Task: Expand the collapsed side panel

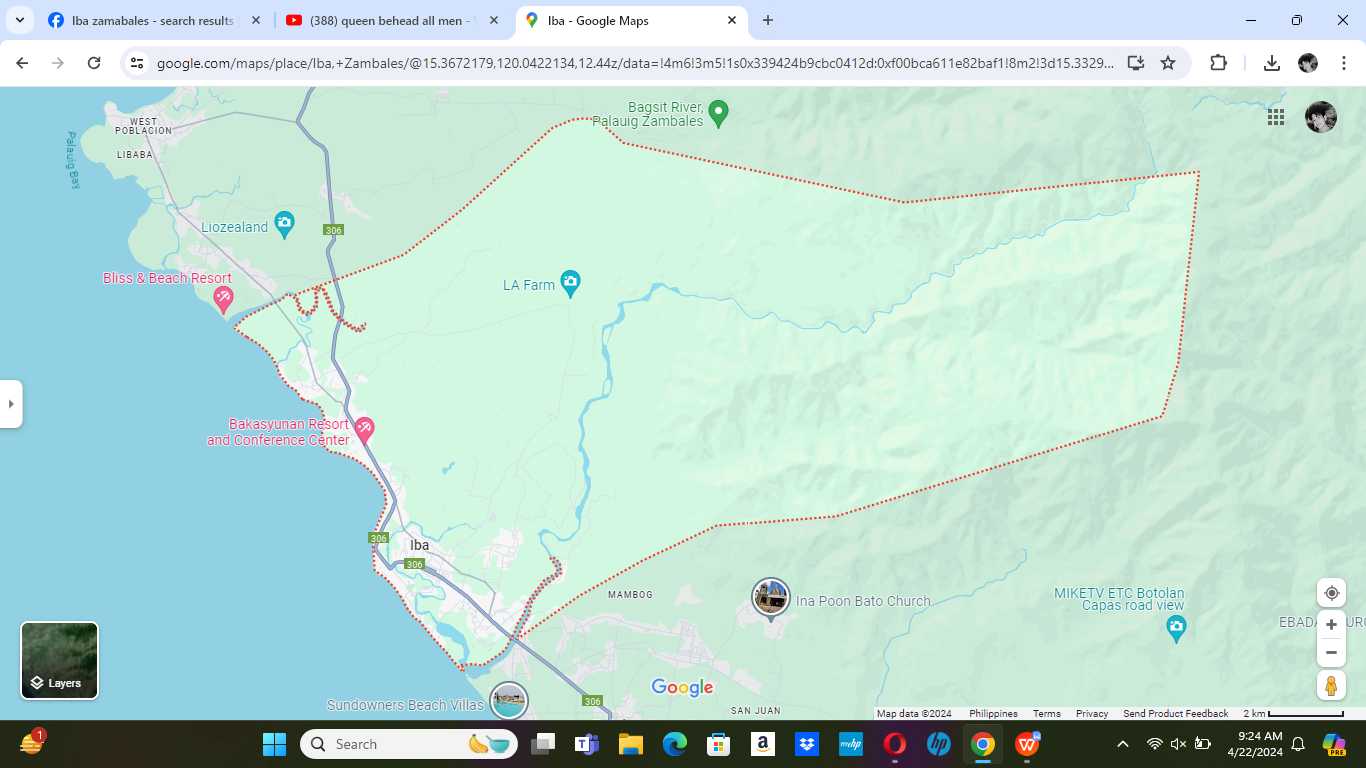Action: 11,404
